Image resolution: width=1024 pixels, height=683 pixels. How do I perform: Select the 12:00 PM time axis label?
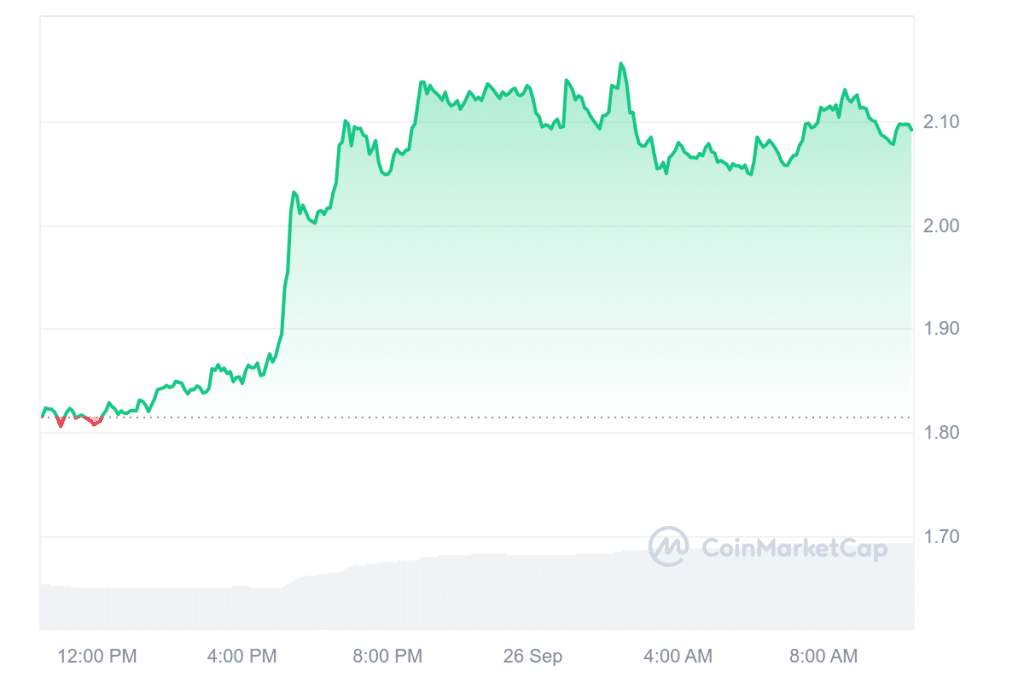[x=97, y=656]
